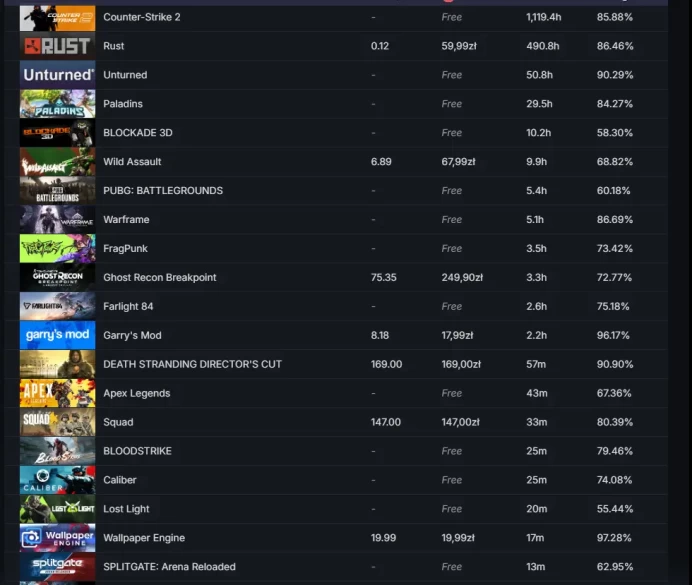Click the 96.17% rating cell
Viewport: 692px width, 585px height.
click(613, 335)
